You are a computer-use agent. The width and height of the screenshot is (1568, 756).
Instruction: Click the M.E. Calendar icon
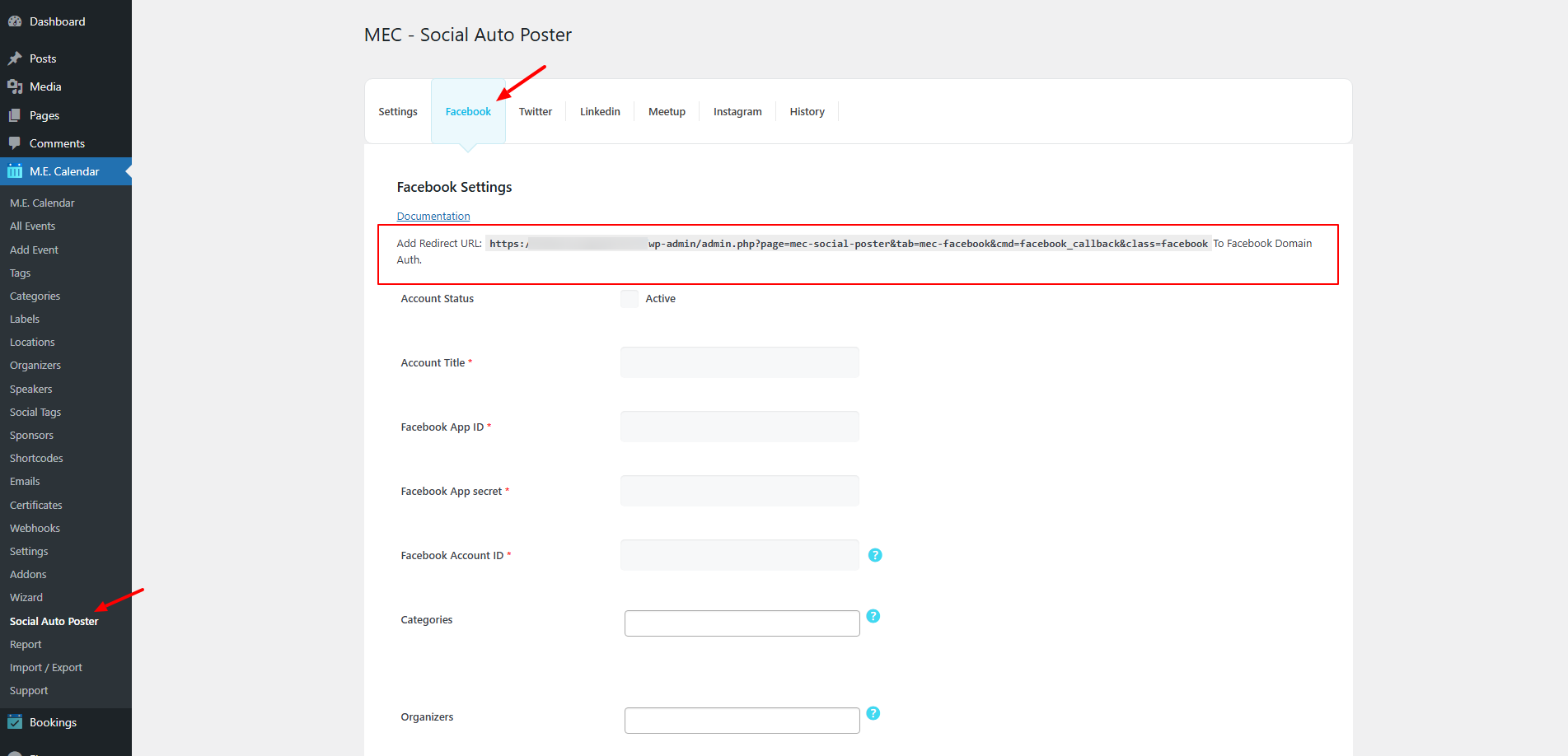(x=15, y=171)
